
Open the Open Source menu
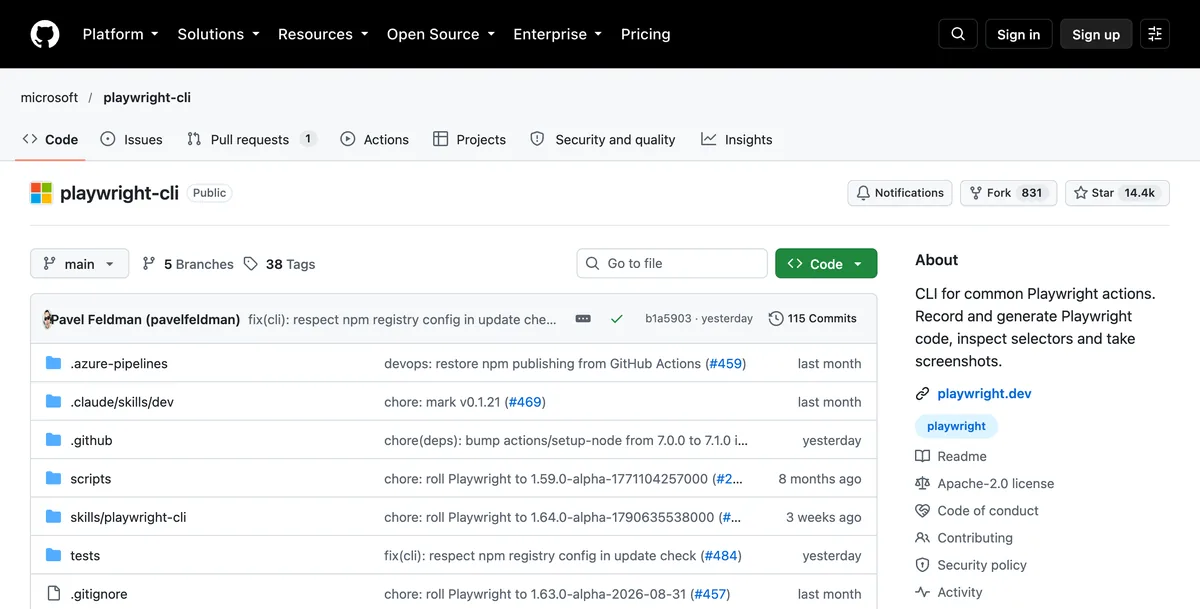441,34
